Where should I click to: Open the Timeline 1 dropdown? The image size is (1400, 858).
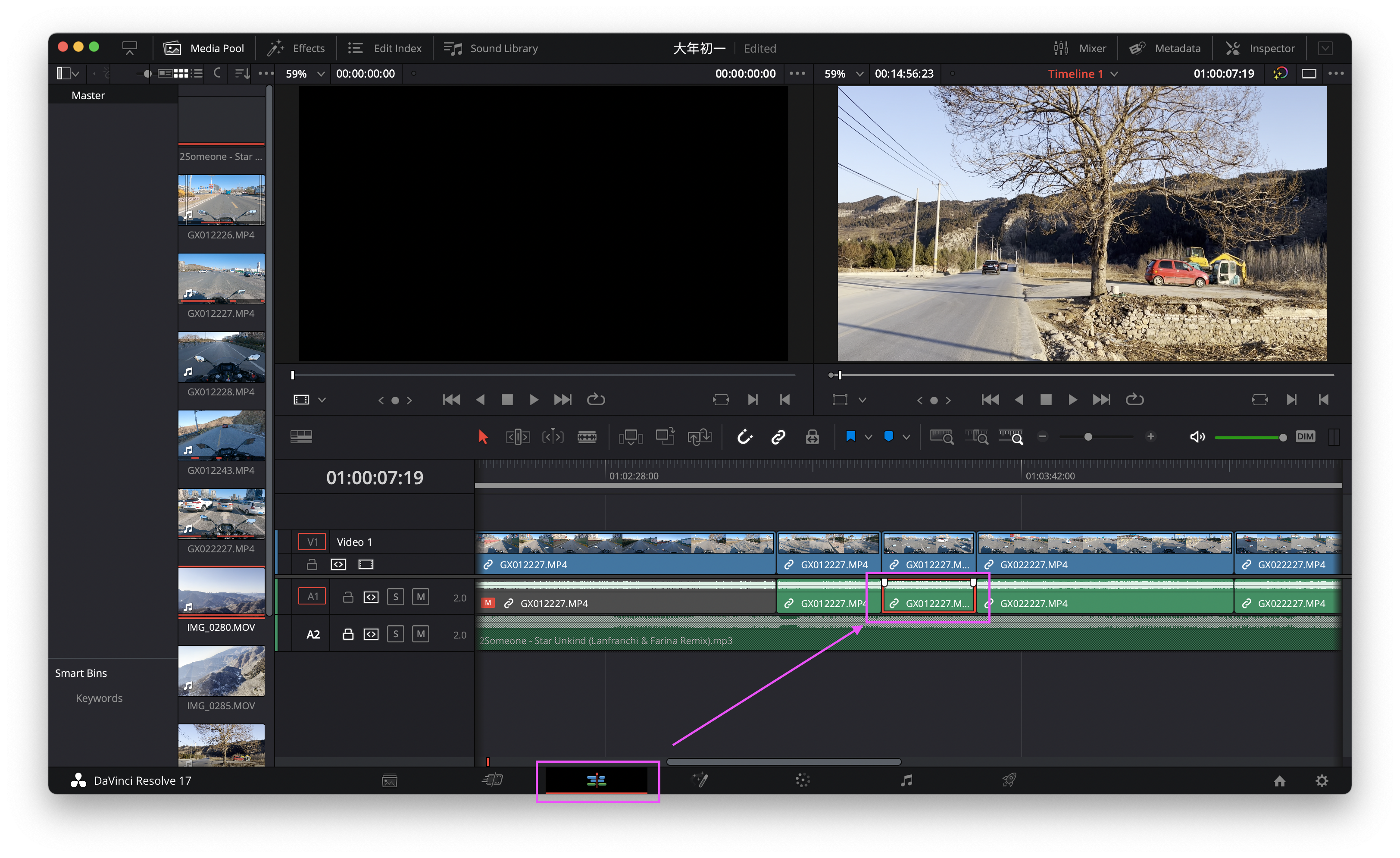coord(1114,74)
